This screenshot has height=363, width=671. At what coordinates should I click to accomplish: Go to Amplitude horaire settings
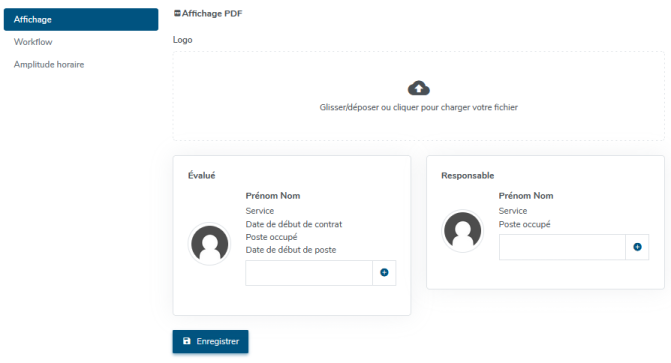click(49, 65)
